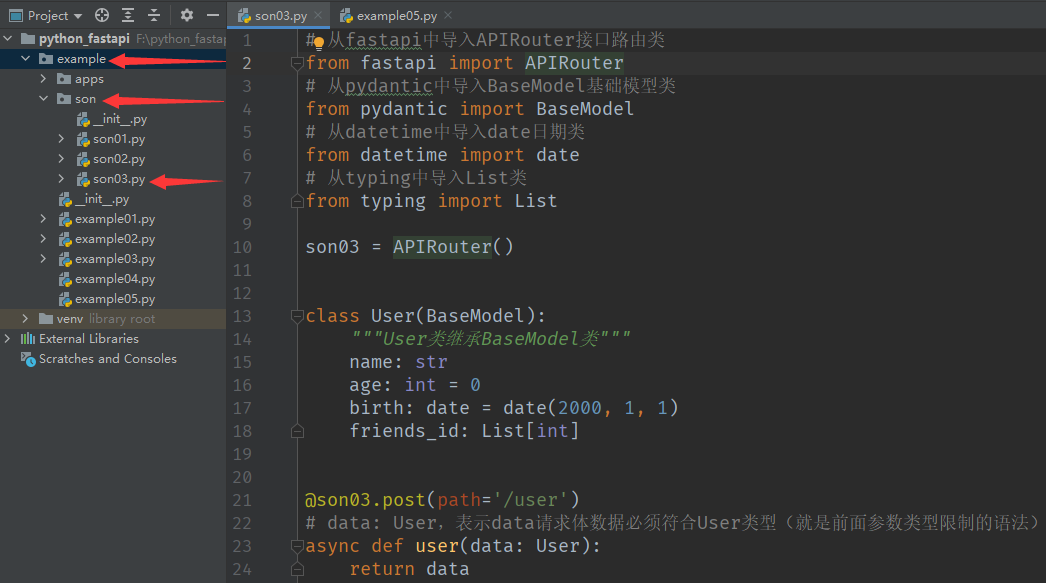Image resolution: width=1046 pixels, height=583 pixels.
Task: Expand the apps folder
Action: 43,79
